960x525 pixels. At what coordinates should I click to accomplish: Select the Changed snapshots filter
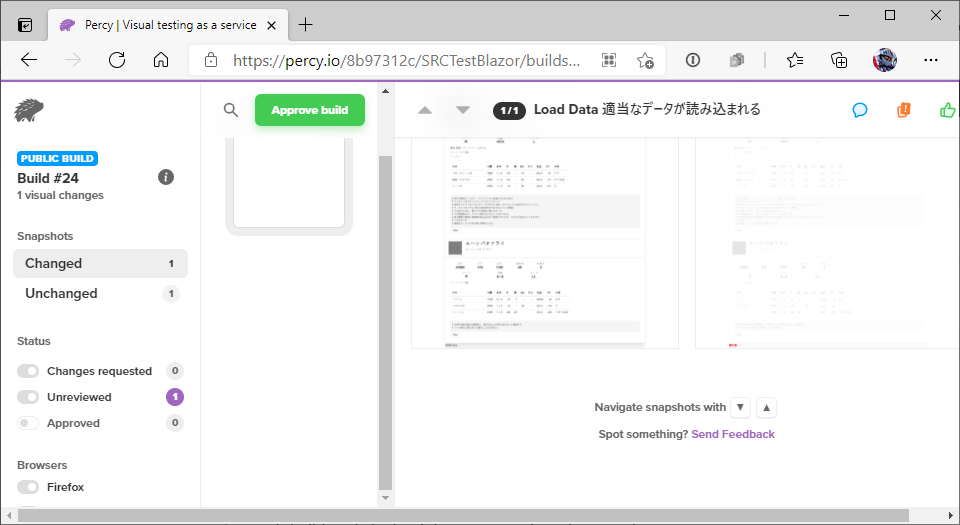[x=100, y=263]
